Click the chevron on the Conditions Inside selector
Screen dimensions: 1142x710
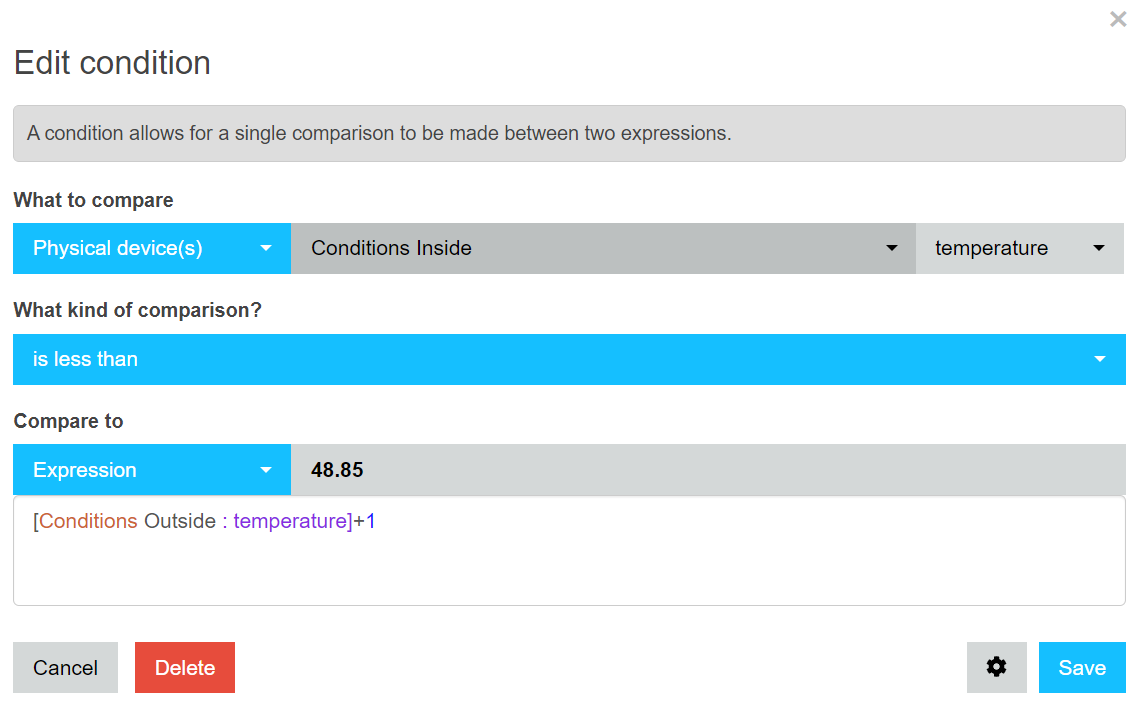click(890, 248)
